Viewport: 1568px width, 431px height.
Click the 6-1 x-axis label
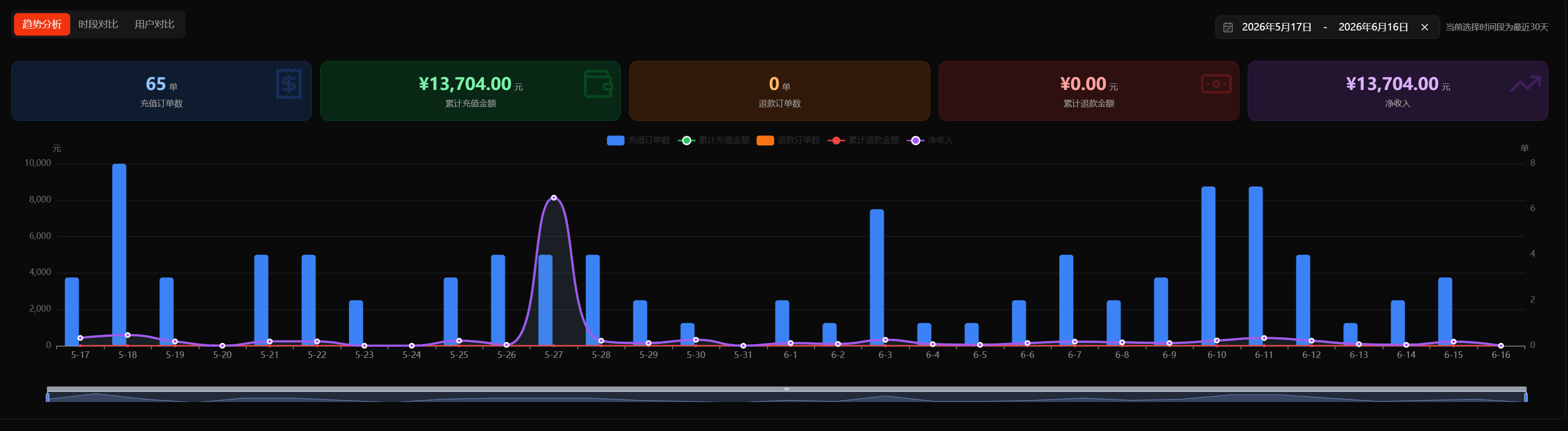coord(790,355)
